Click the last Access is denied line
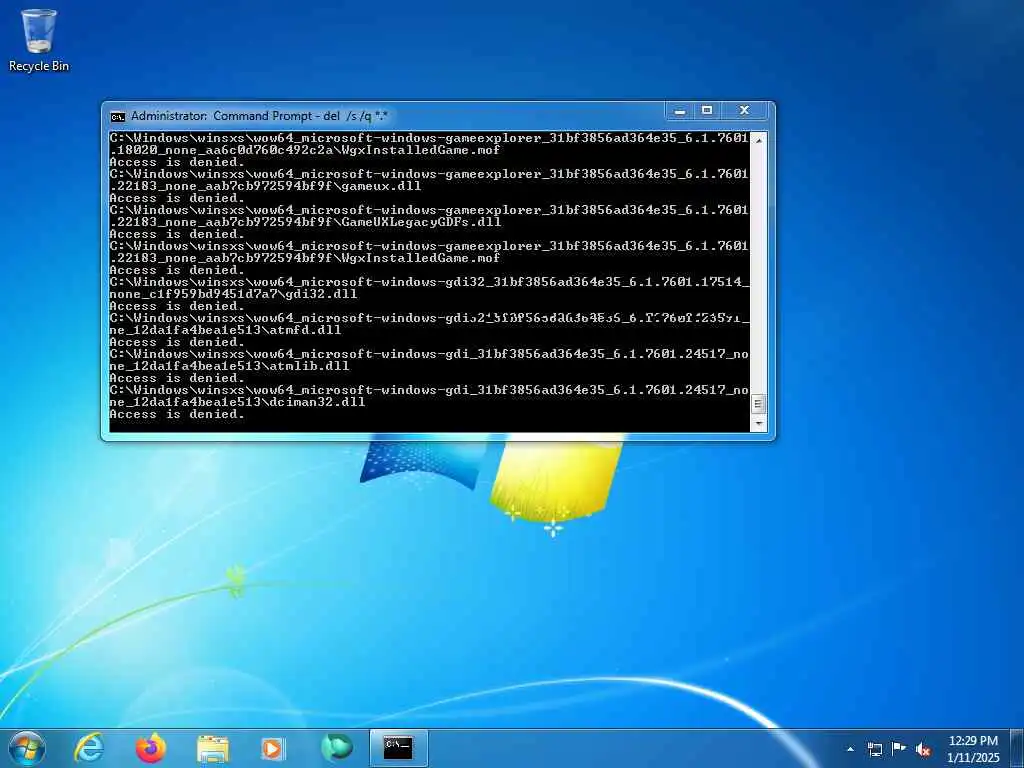The height and width of the screenshot is (768, 1024). [x=177, y=414]
